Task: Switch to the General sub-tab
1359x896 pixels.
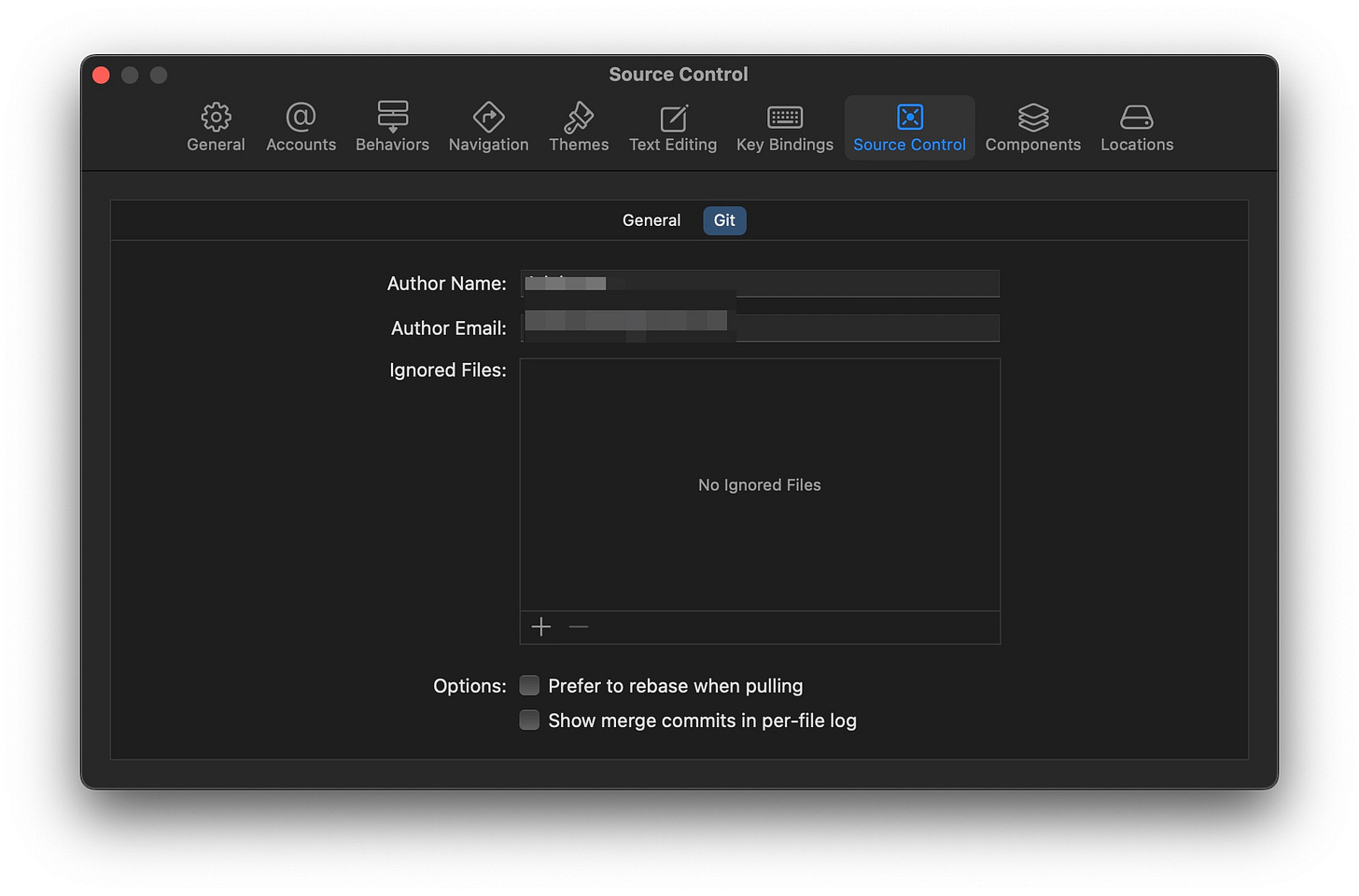Action: (651, 220)
